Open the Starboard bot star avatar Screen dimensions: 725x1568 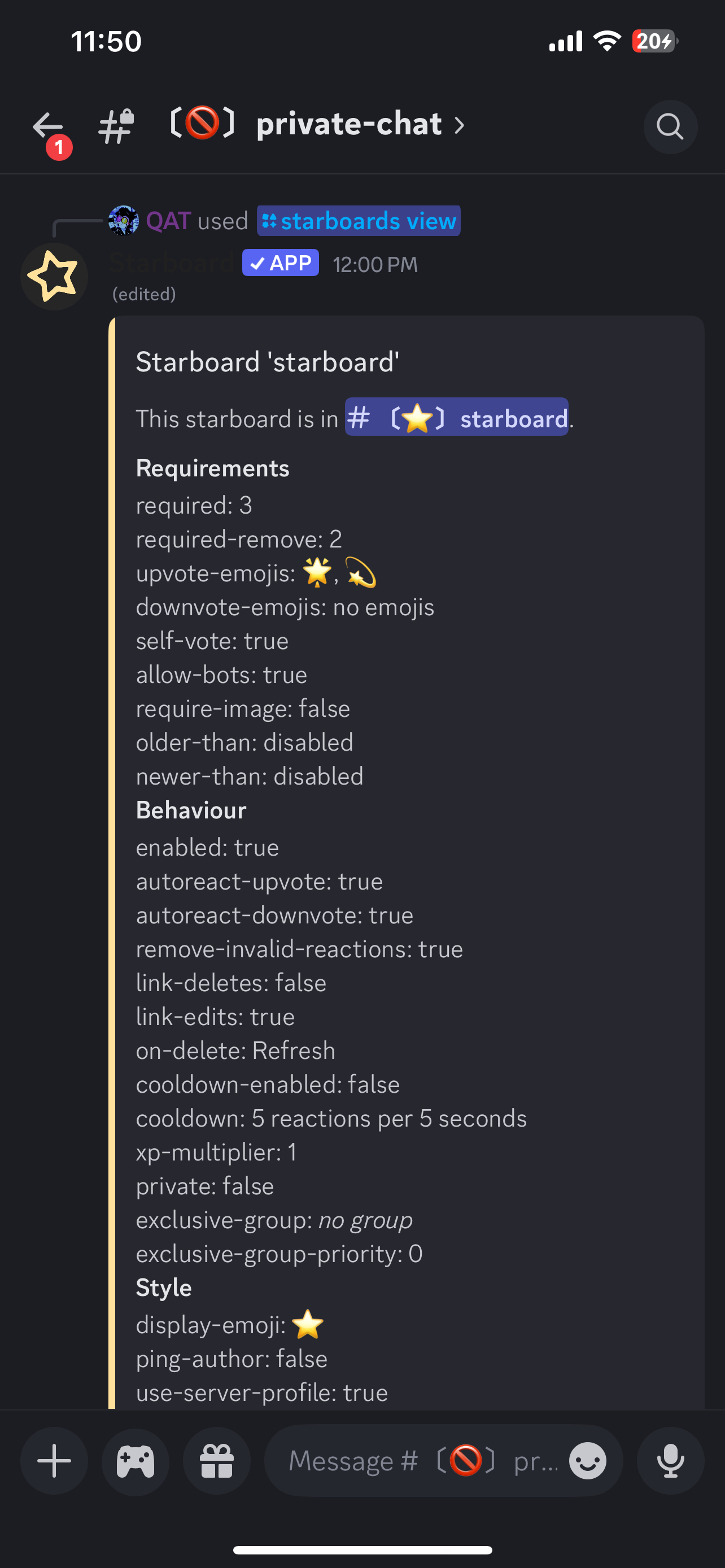(54, 277)
